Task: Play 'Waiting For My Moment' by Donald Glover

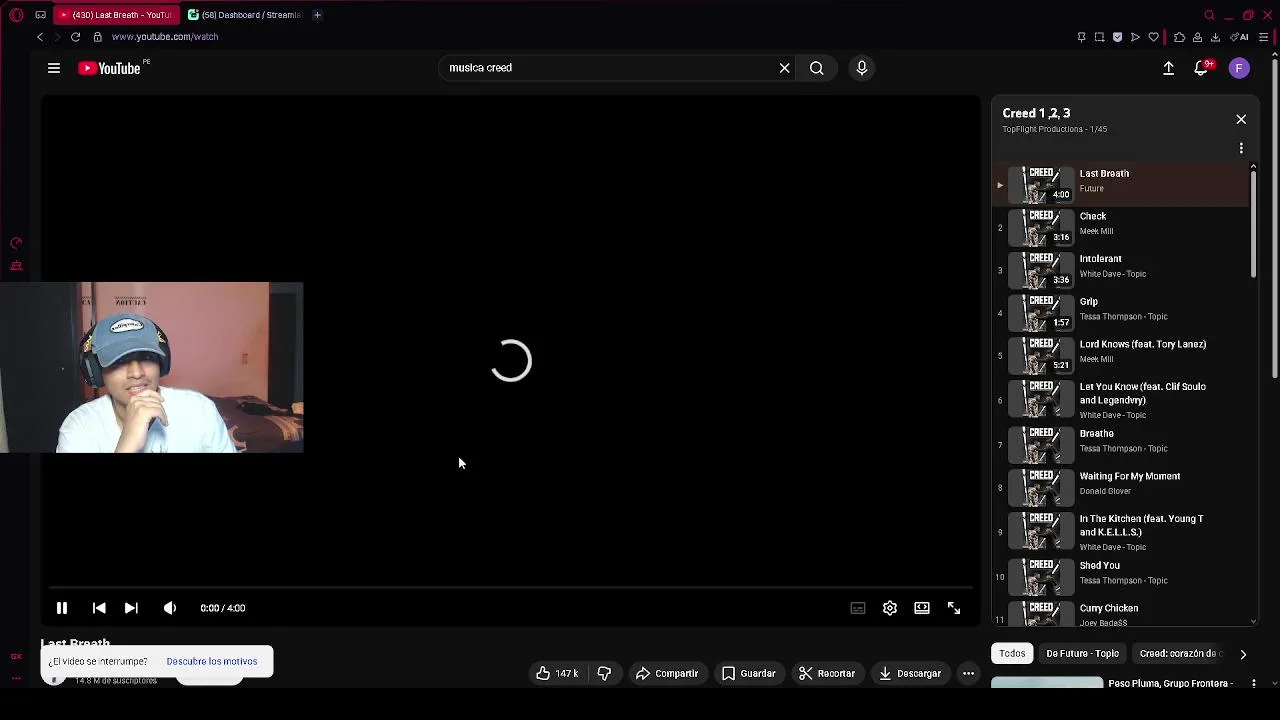Action: [1120, 488]
